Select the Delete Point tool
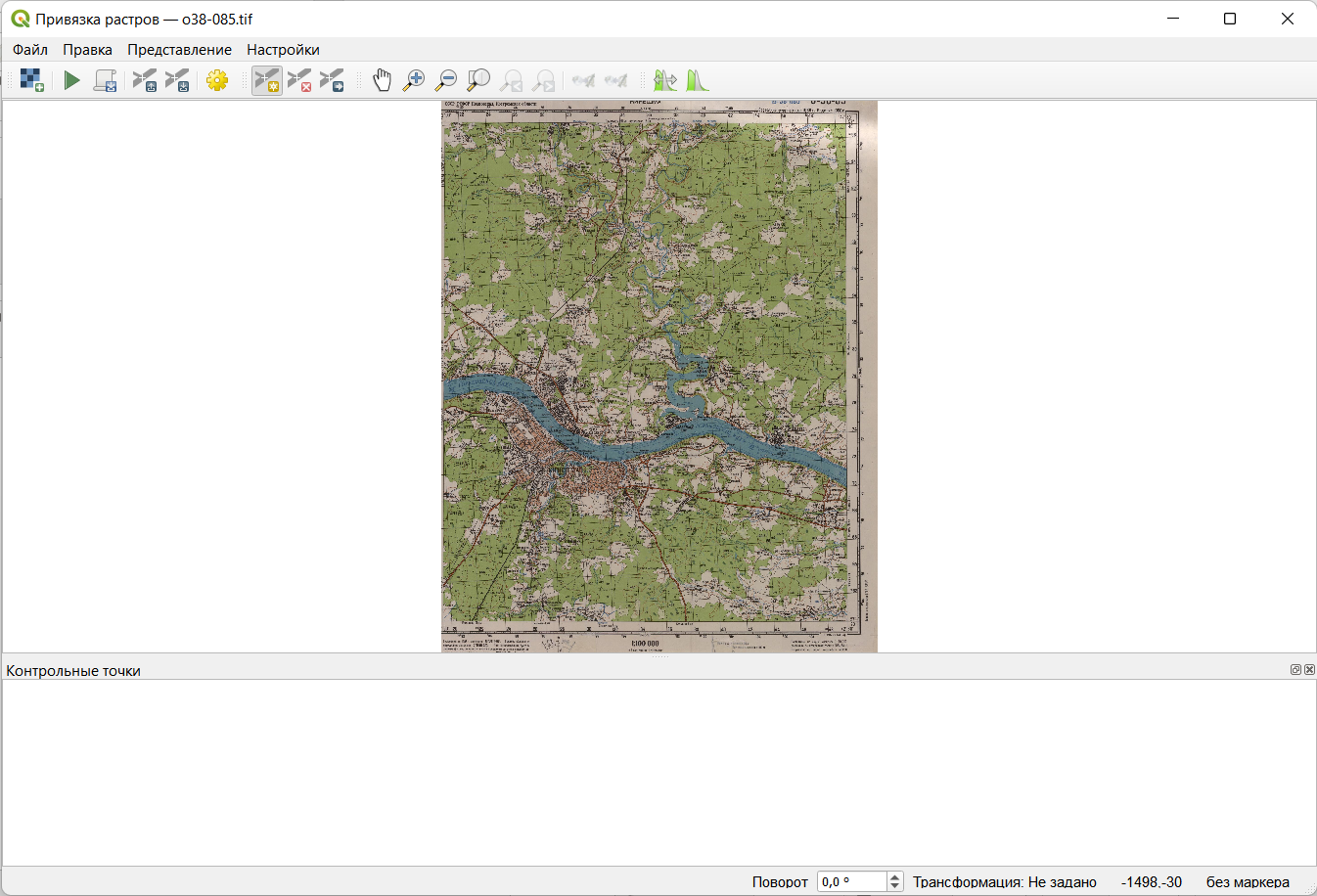Image resolution: width=1317 pixels, height=896 pixels. [x=299, y=80]
